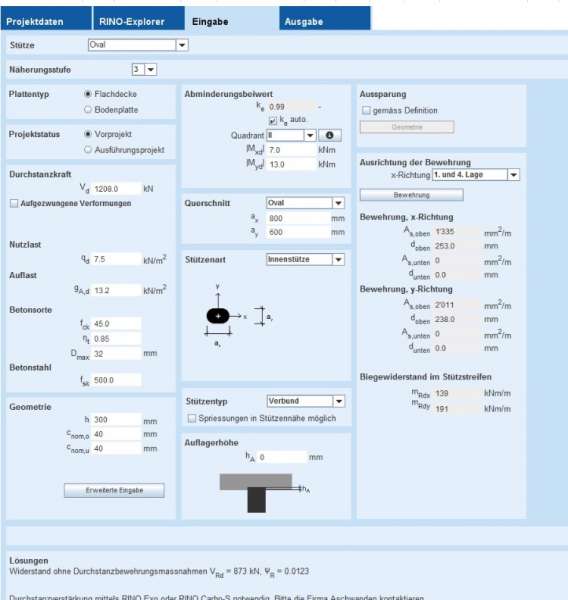The width and height of the screenshot is (568, 600).
Task: Click the cnom,o input field
Action: click(116, 434)
